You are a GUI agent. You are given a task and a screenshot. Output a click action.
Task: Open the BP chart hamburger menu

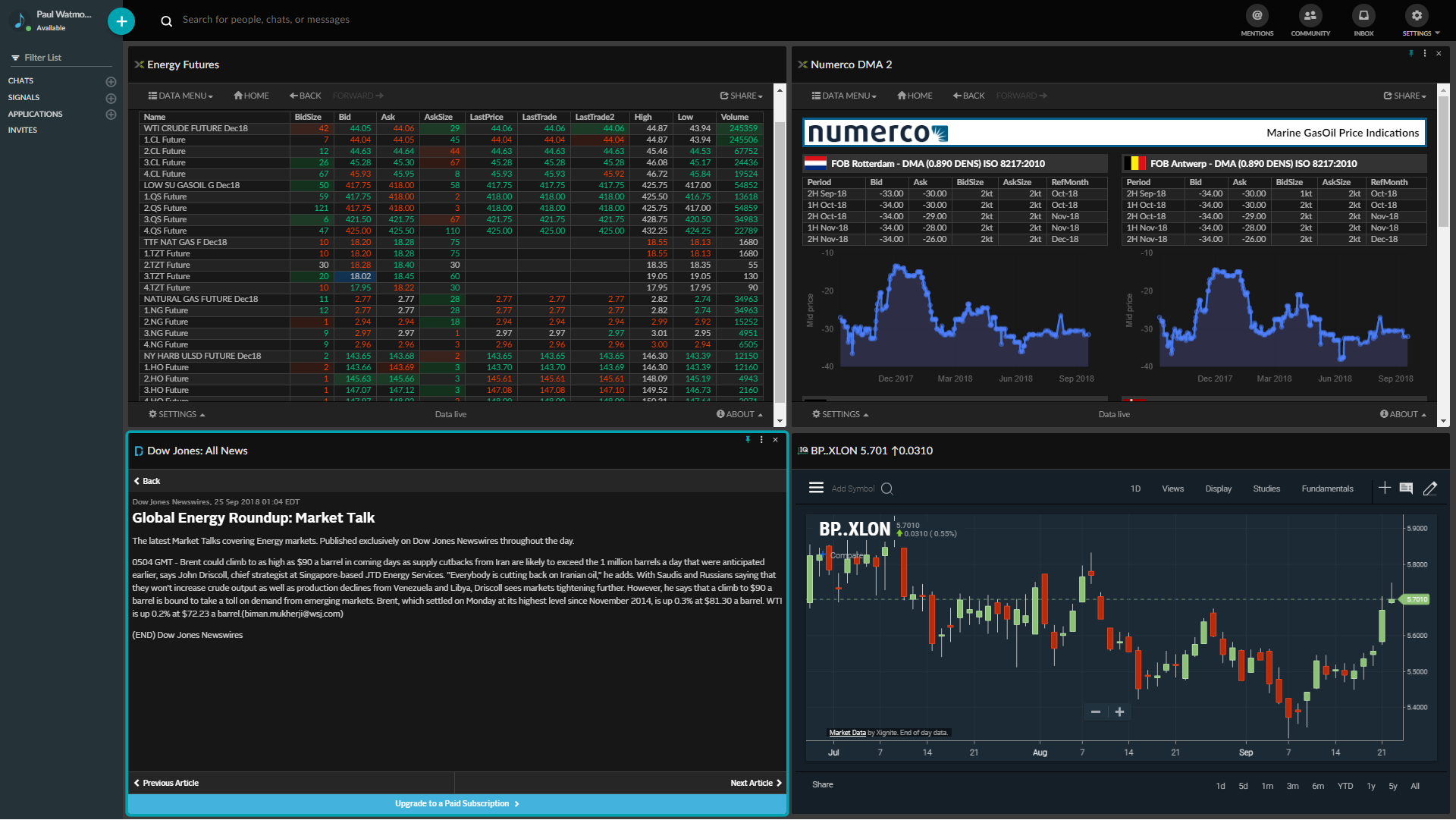coord(816,488)
